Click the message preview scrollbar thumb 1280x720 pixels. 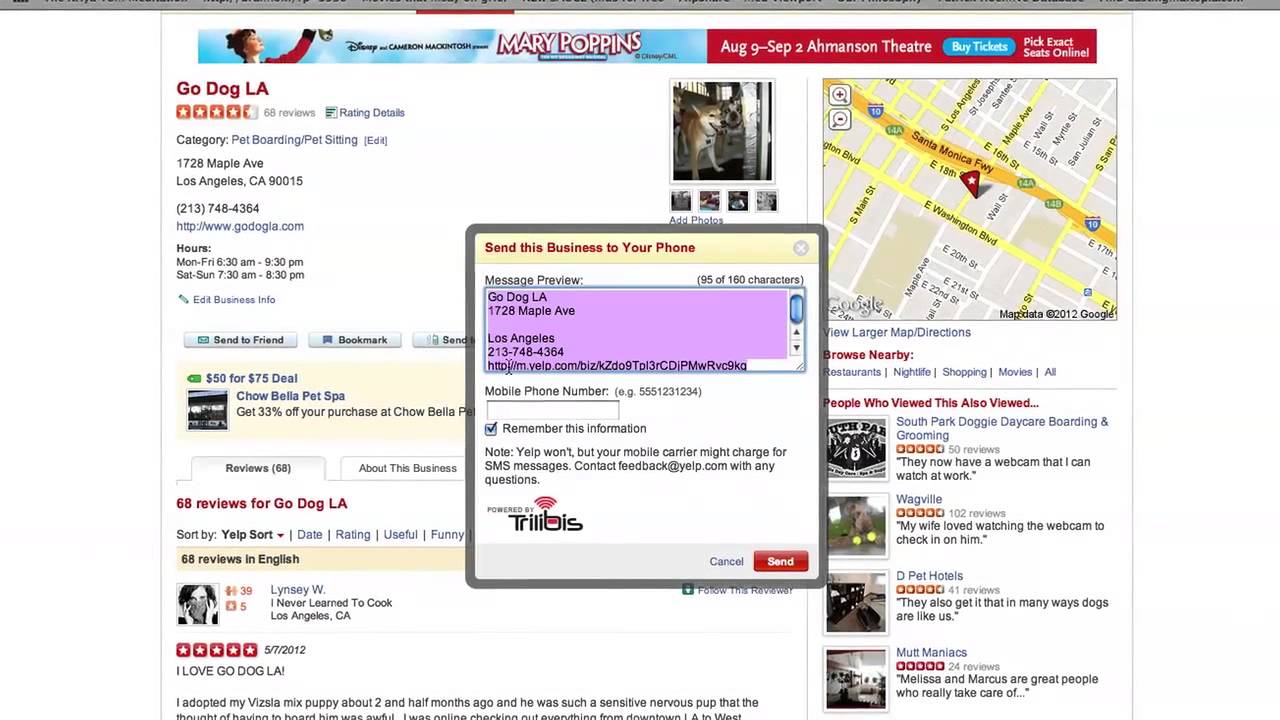tap(796, 309)
